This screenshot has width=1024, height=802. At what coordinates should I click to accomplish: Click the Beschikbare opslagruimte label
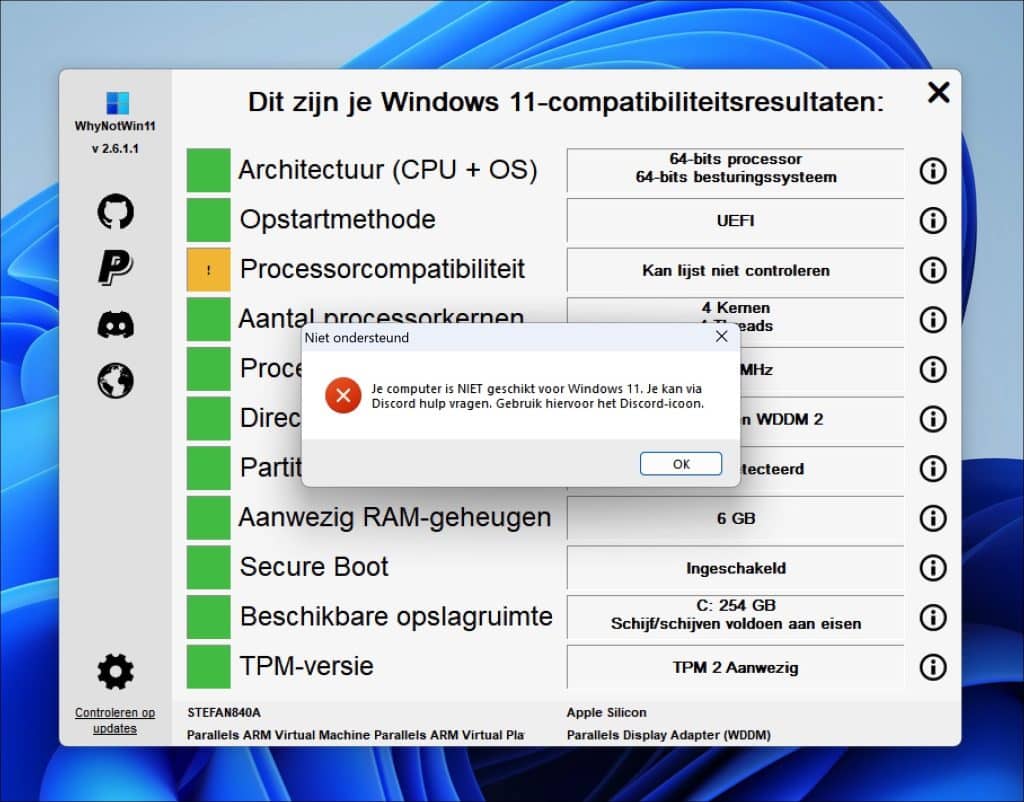pos(396,617)
